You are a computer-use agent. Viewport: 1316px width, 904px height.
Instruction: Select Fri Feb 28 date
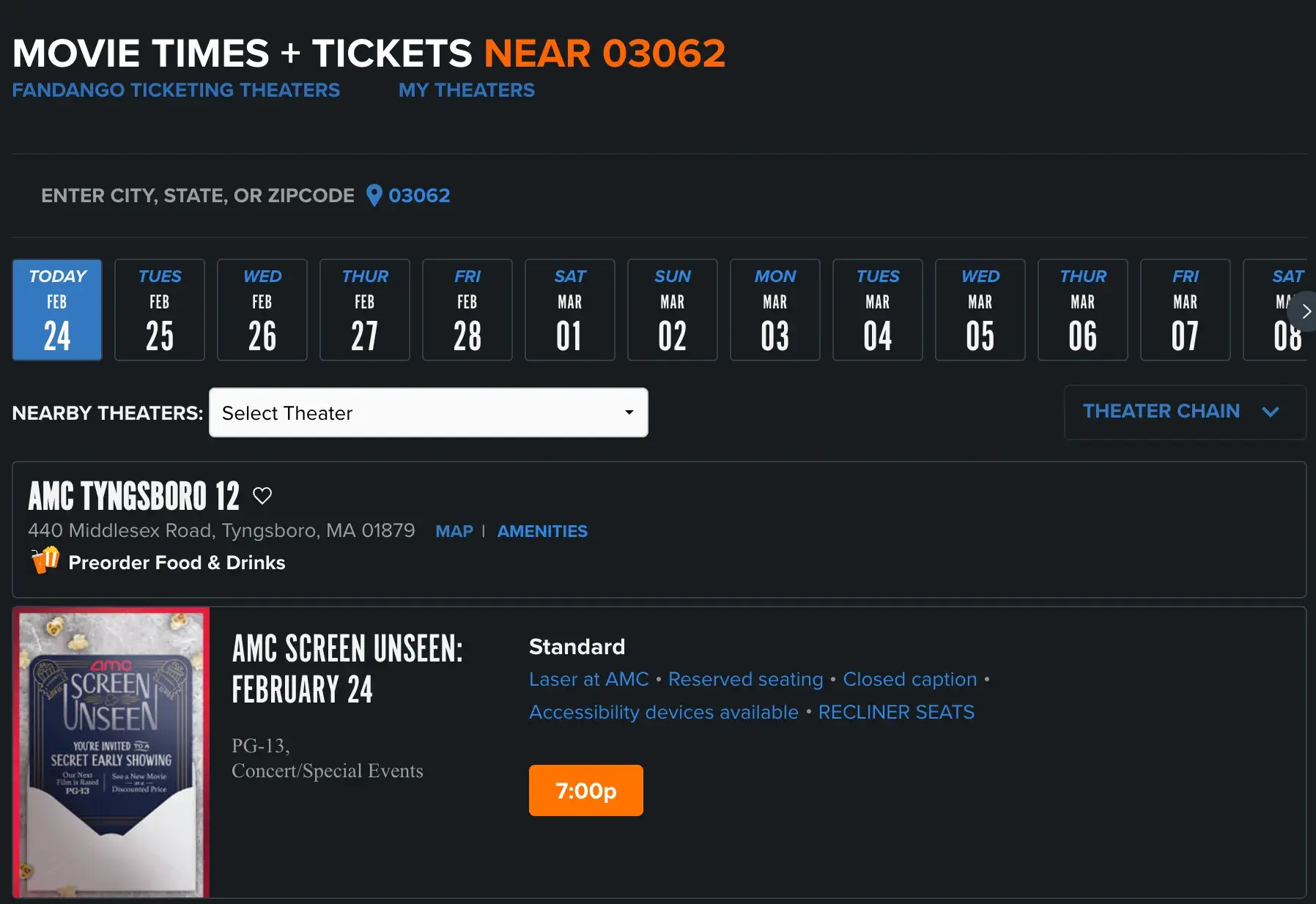click(x=467, y=310)
